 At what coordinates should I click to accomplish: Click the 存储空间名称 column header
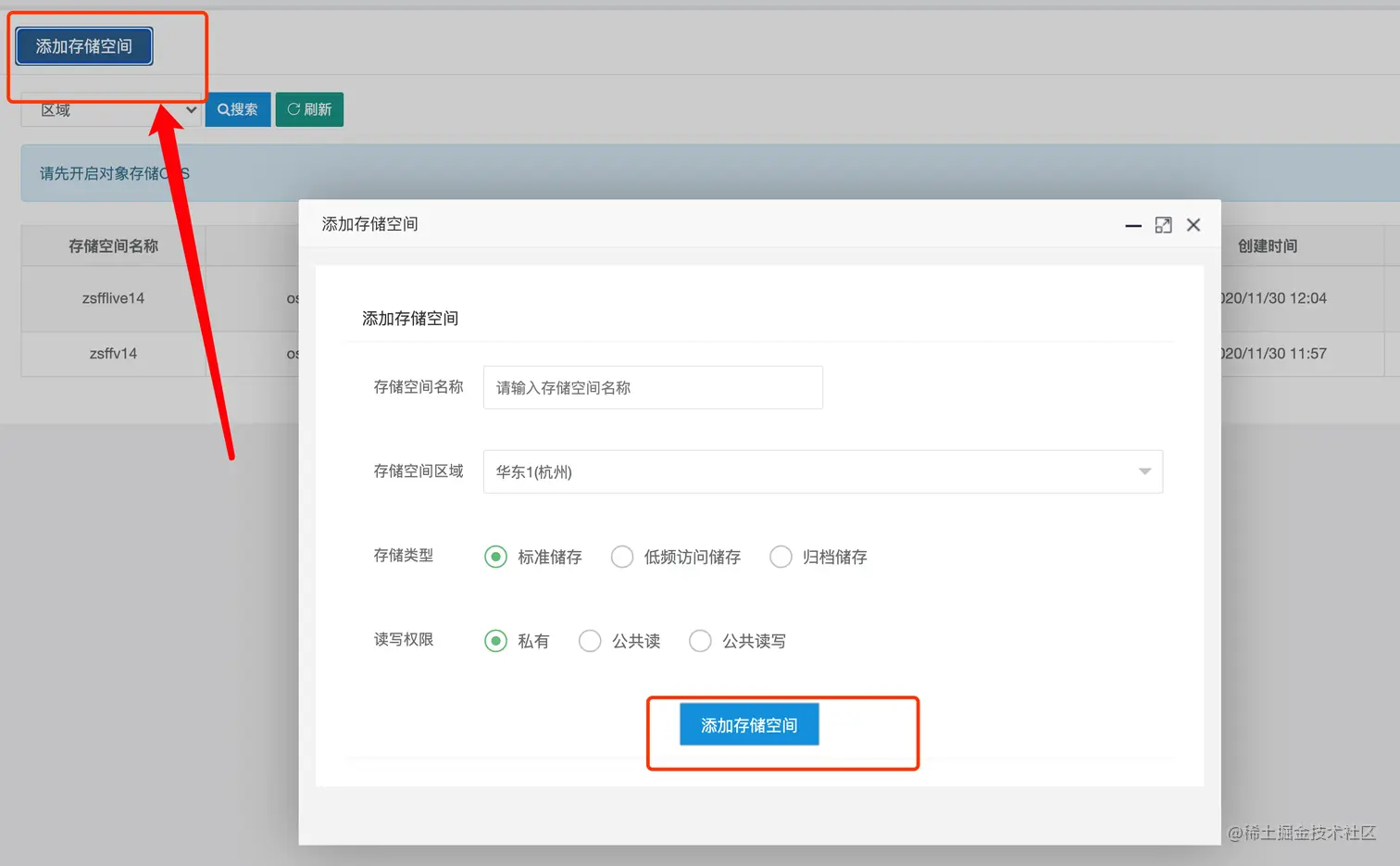point(113,246)
